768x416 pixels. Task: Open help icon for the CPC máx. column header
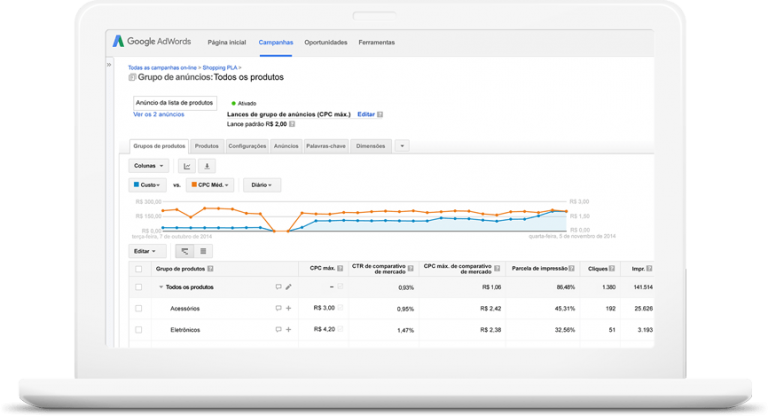[x=340, y=269]
